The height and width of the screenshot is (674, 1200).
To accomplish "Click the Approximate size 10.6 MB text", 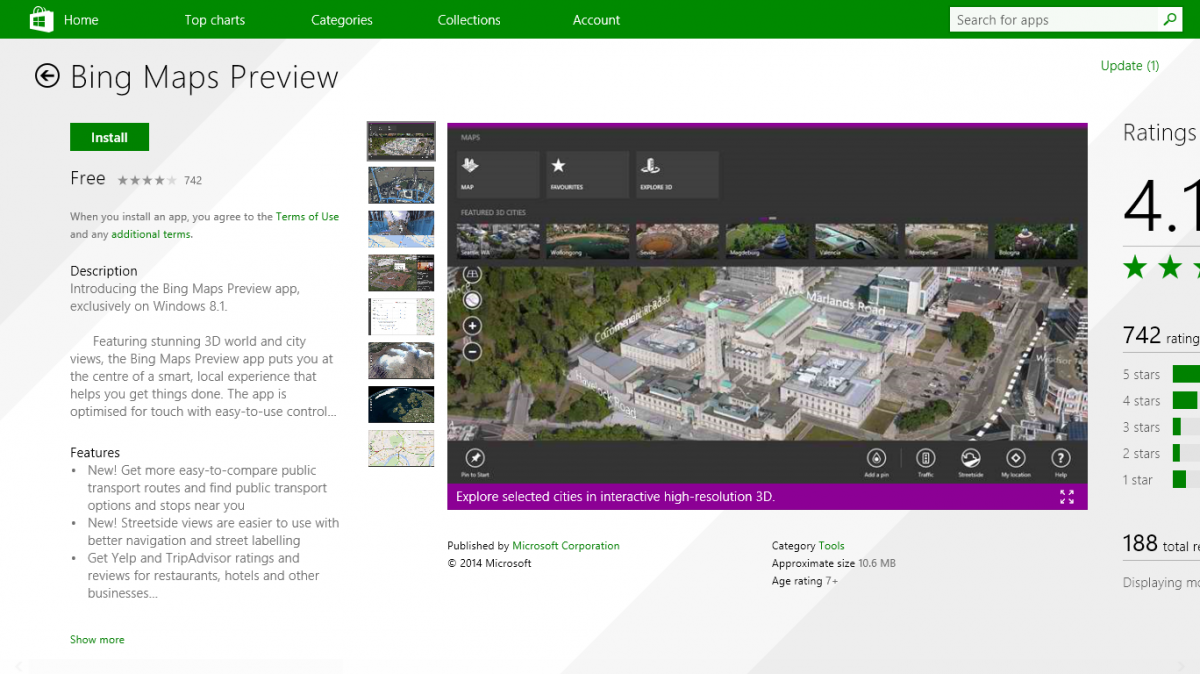I will point(834,563).
